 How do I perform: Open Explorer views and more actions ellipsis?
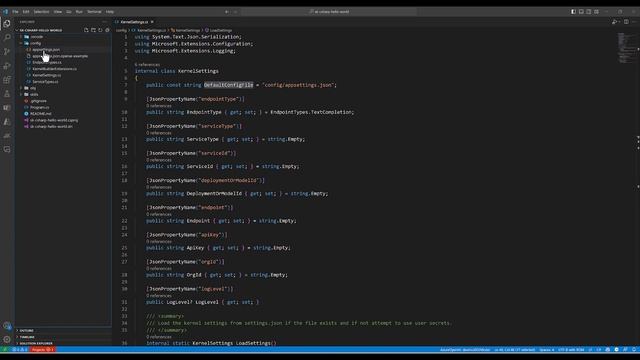click(x=105, y=22)
